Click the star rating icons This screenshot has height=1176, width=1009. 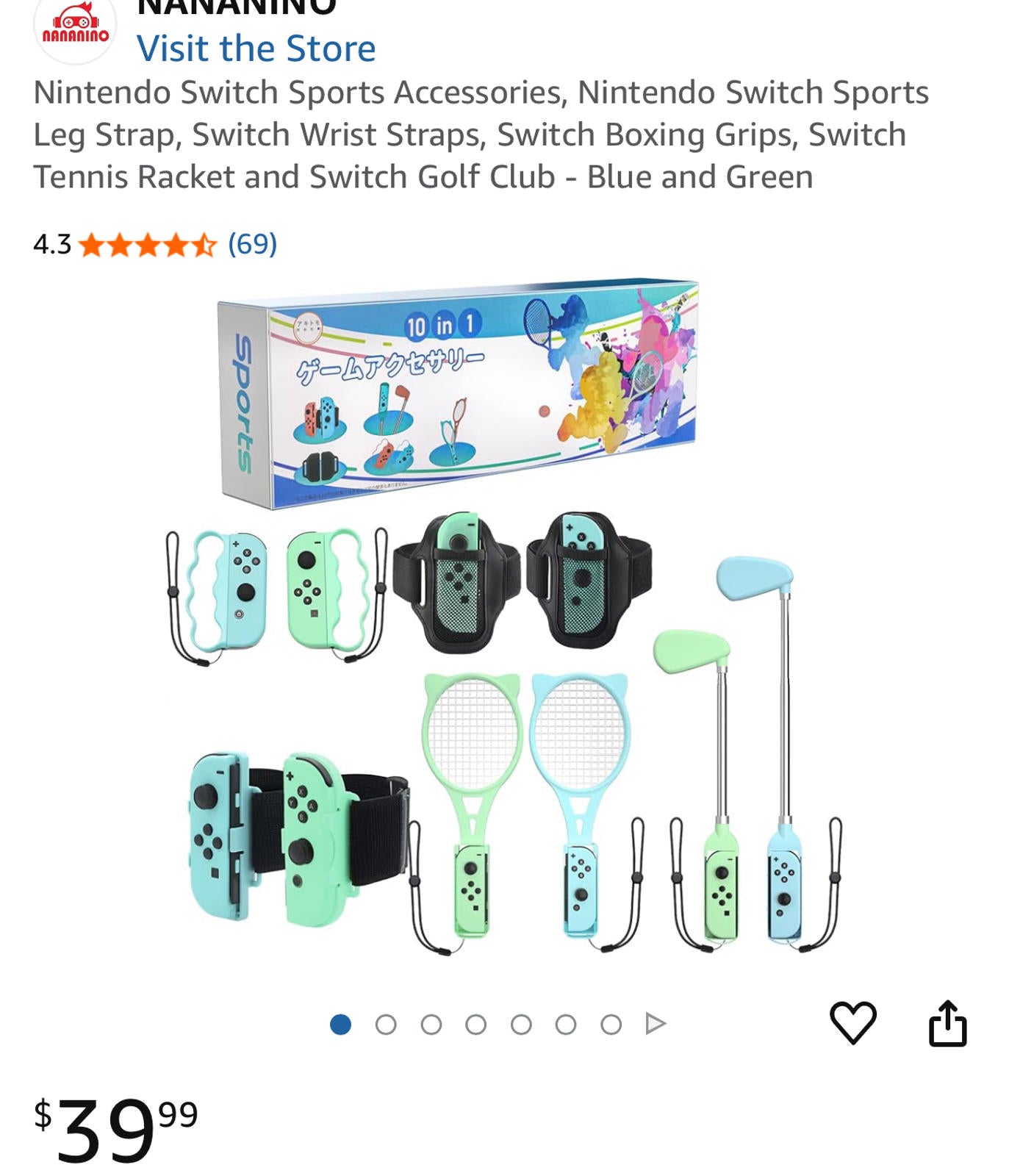click(x=147, y=244)
